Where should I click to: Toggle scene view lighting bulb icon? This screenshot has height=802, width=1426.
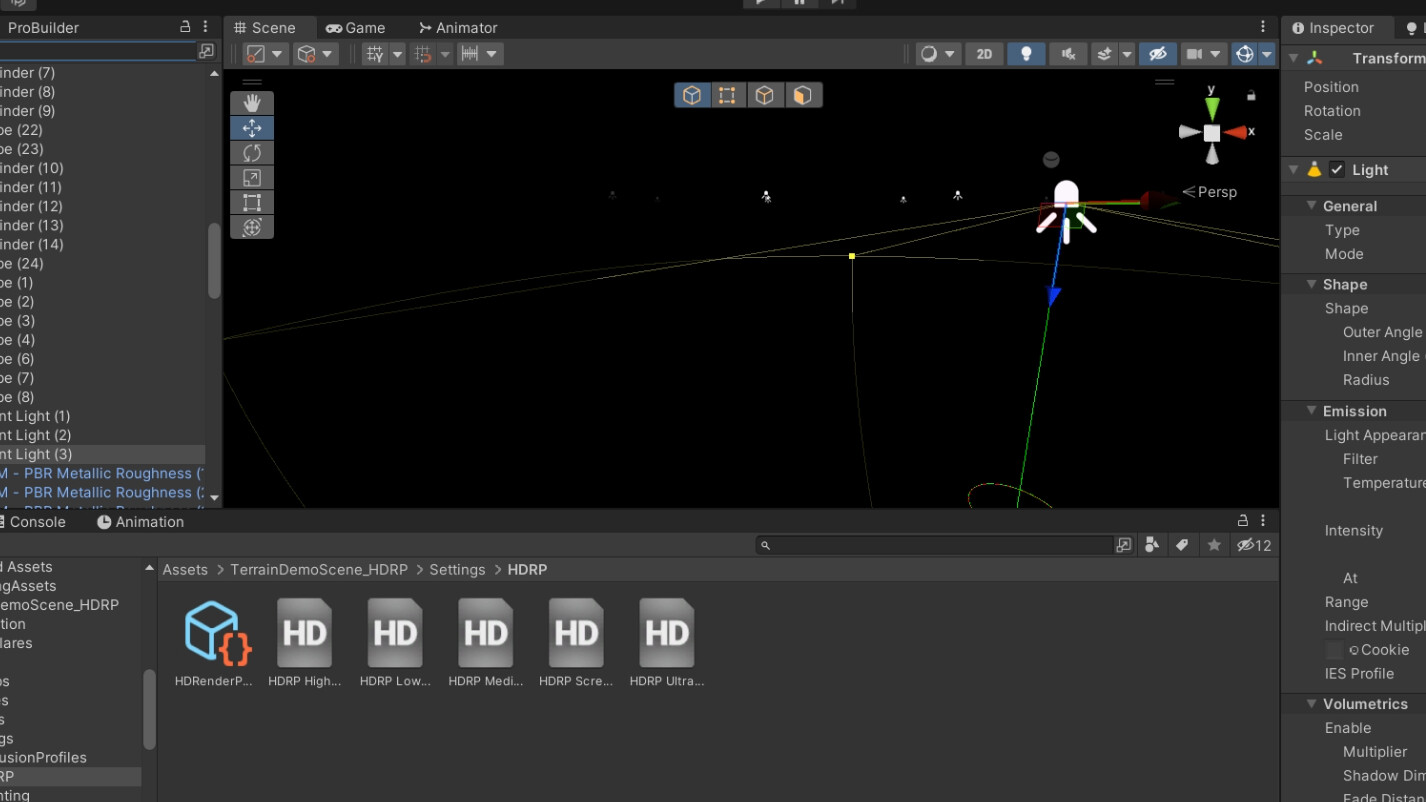(1026, 53)
